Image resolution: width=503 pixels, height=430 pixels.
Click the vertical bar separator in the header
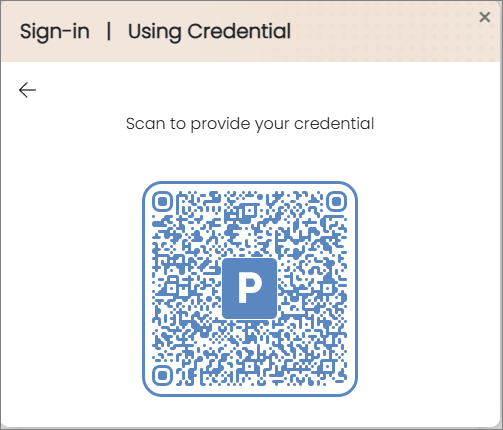(x=109, y=32)
